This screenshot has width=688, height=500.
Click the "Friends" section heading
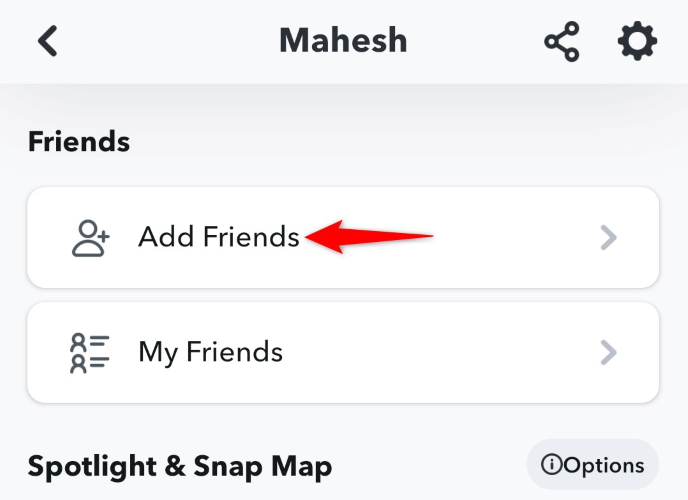[x=79, y=142]
